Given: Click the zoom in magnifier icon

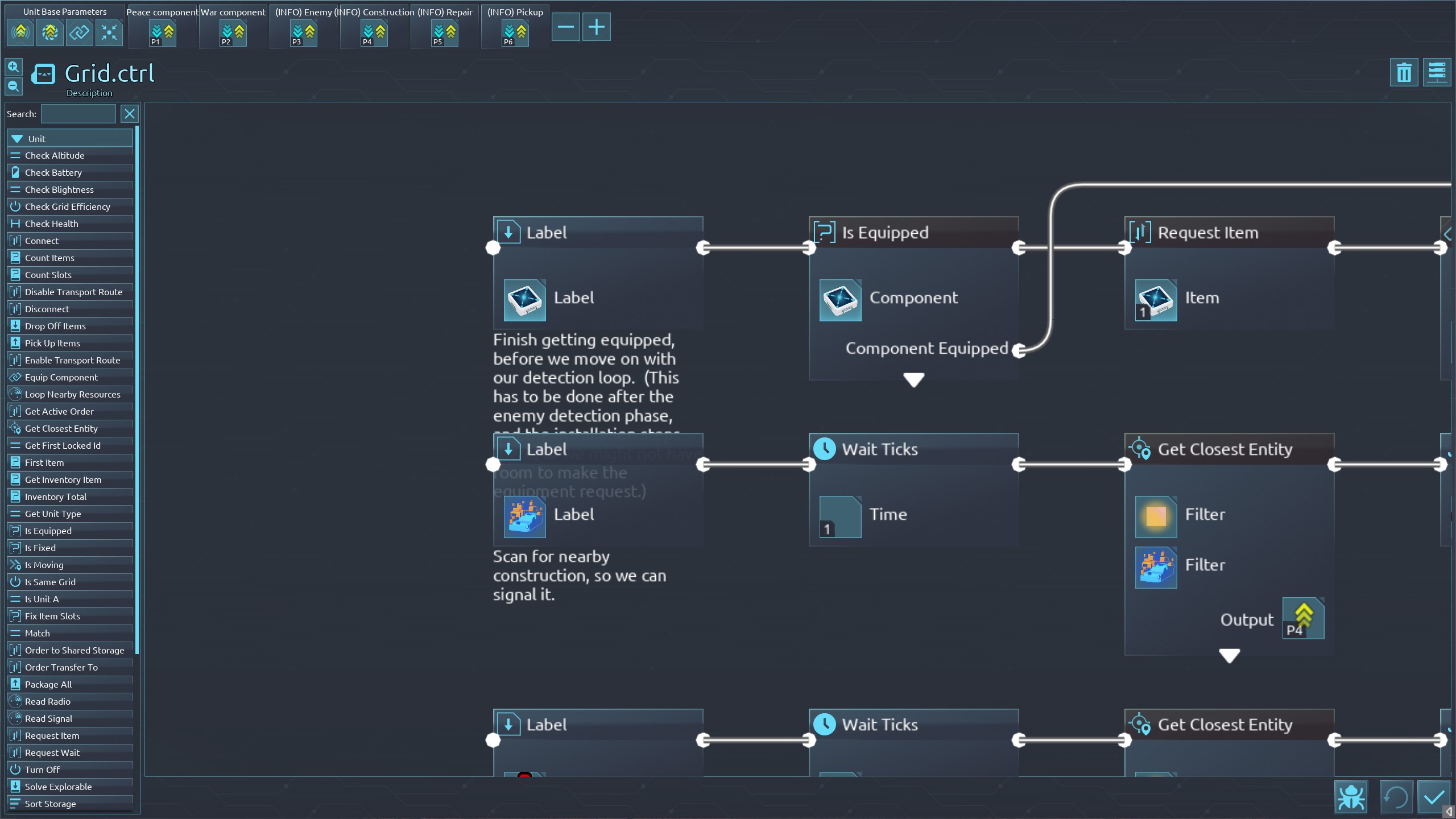Looking at the screenshot, I should pos(13,67).
